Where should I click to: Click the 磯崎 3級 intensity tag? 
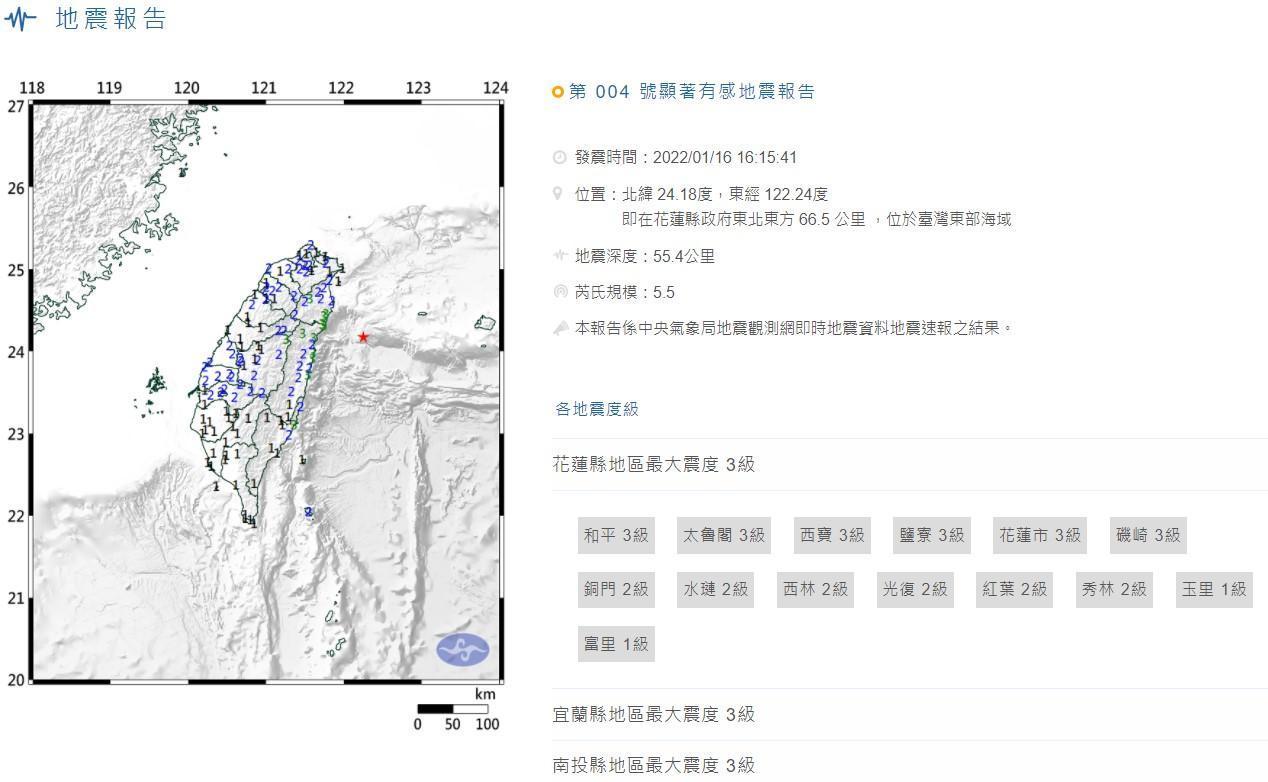pos(1148,535)
